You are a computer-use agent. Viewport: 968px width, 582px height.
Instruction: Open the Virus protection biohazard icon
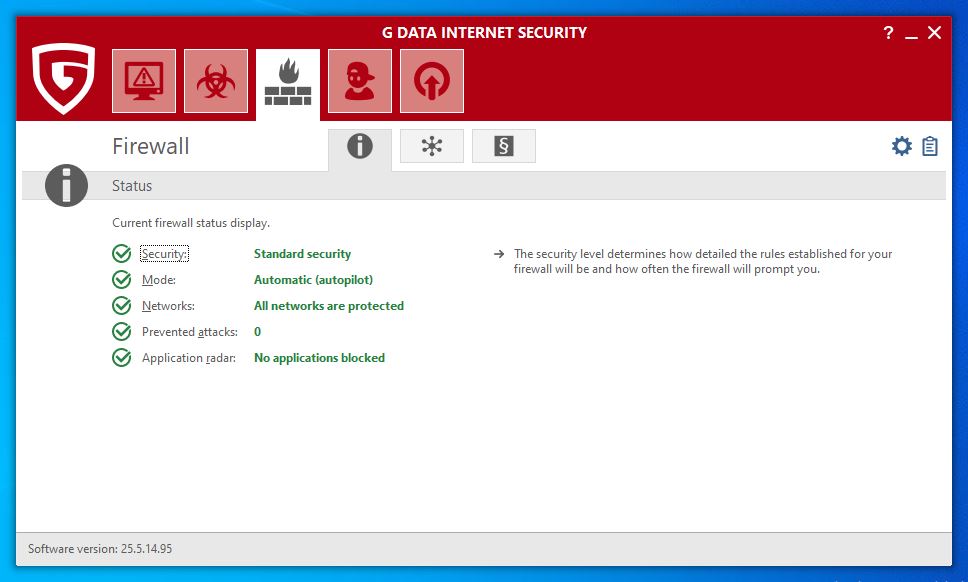coord(216,81)
